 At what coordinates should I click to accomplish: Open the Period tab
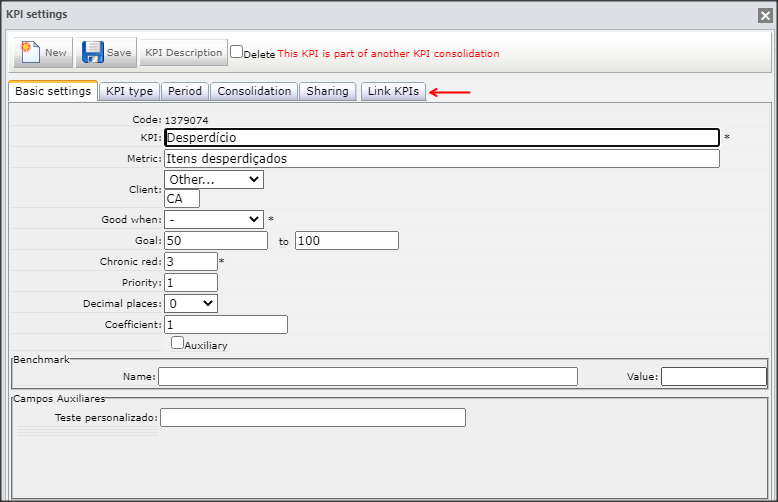185,91
